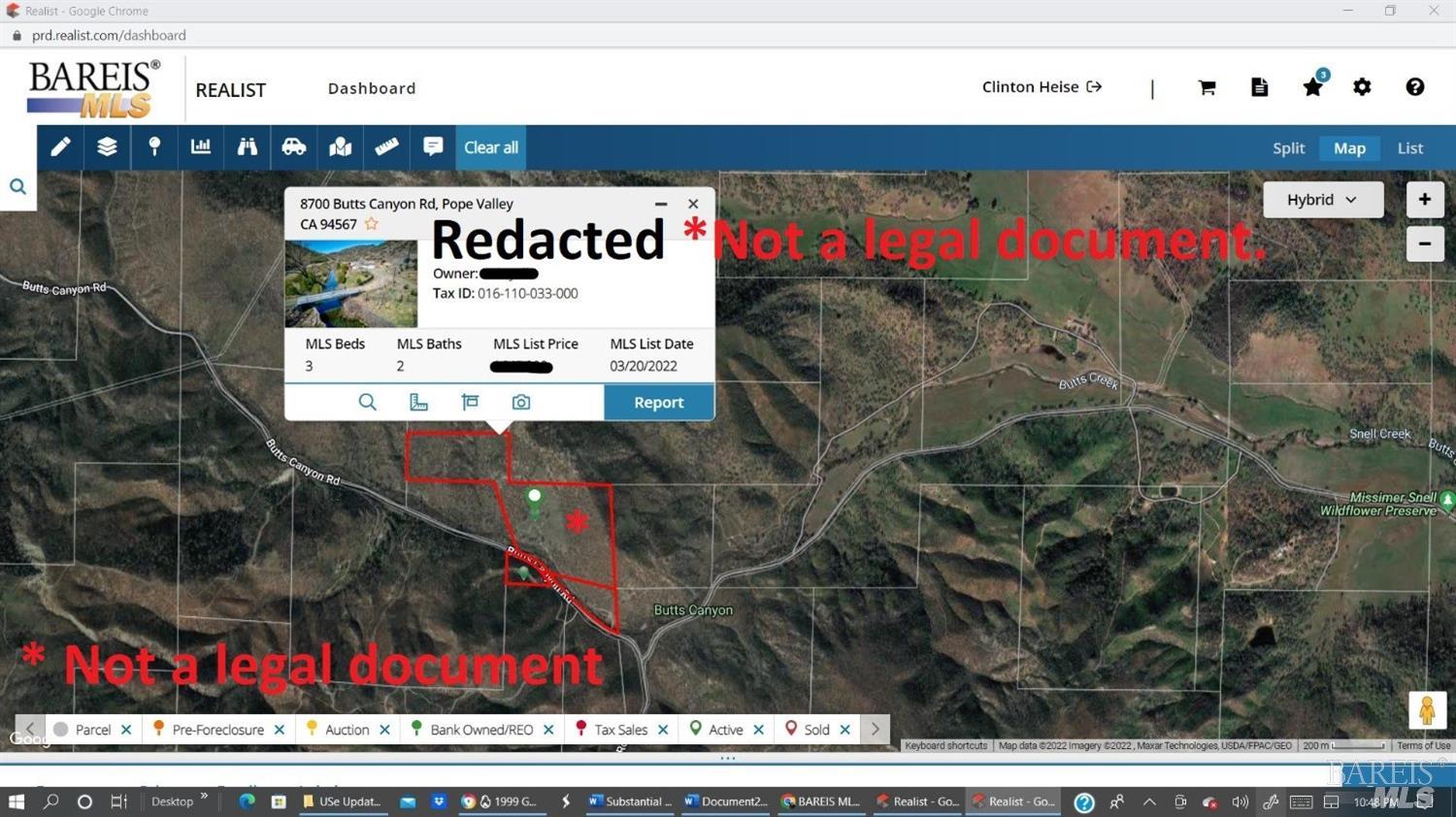Image resolution: width=1456 pixels, height=817 pixels.
Task: Minimize the property info popup
Action: click(661, 204)
